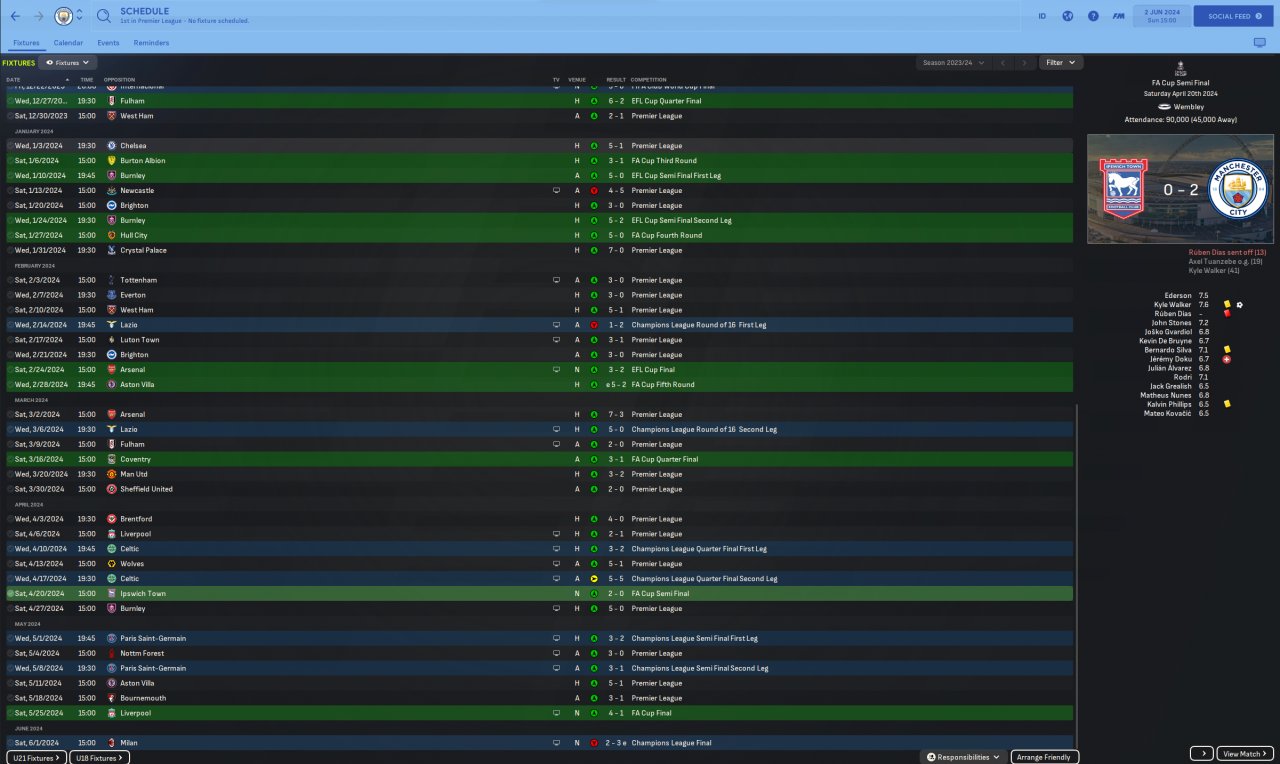Open the help question mark icon

click(x=1093, y=16)
